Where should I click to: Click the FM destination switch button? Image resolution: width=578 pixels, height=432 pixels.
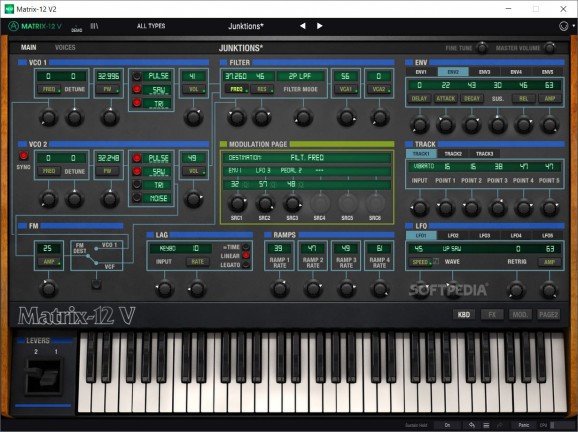[x=96, y=284]
